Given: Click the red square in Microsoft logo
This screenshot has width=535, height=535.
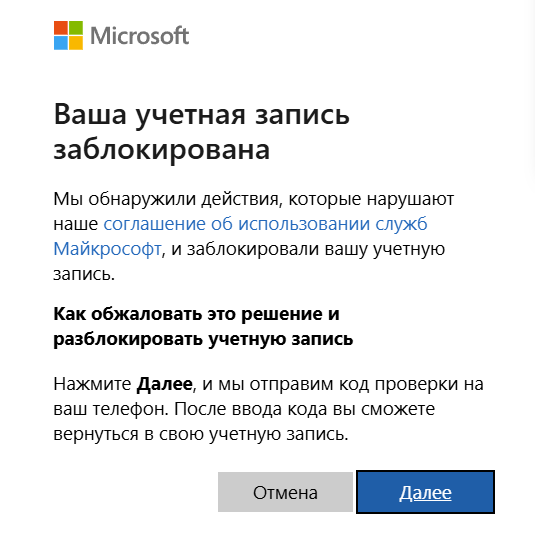Looking at the screenshot, I should (61, 28).
